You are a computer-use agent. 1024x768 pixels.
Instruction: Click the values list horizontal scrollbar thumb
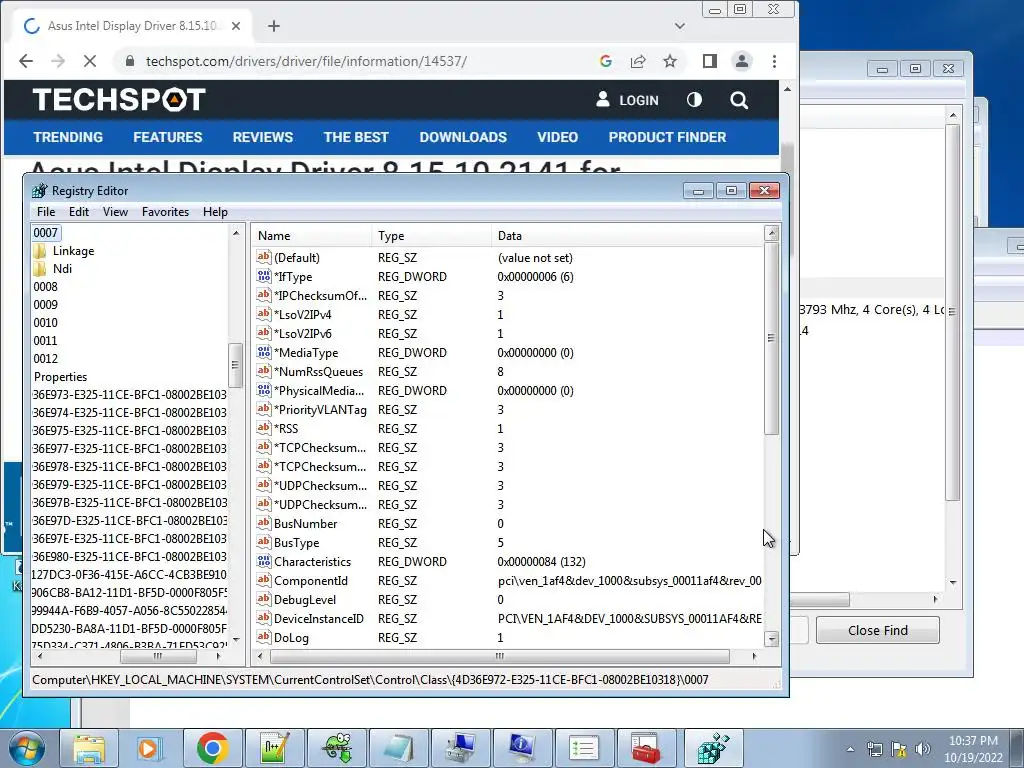click(x=499, y=656)
